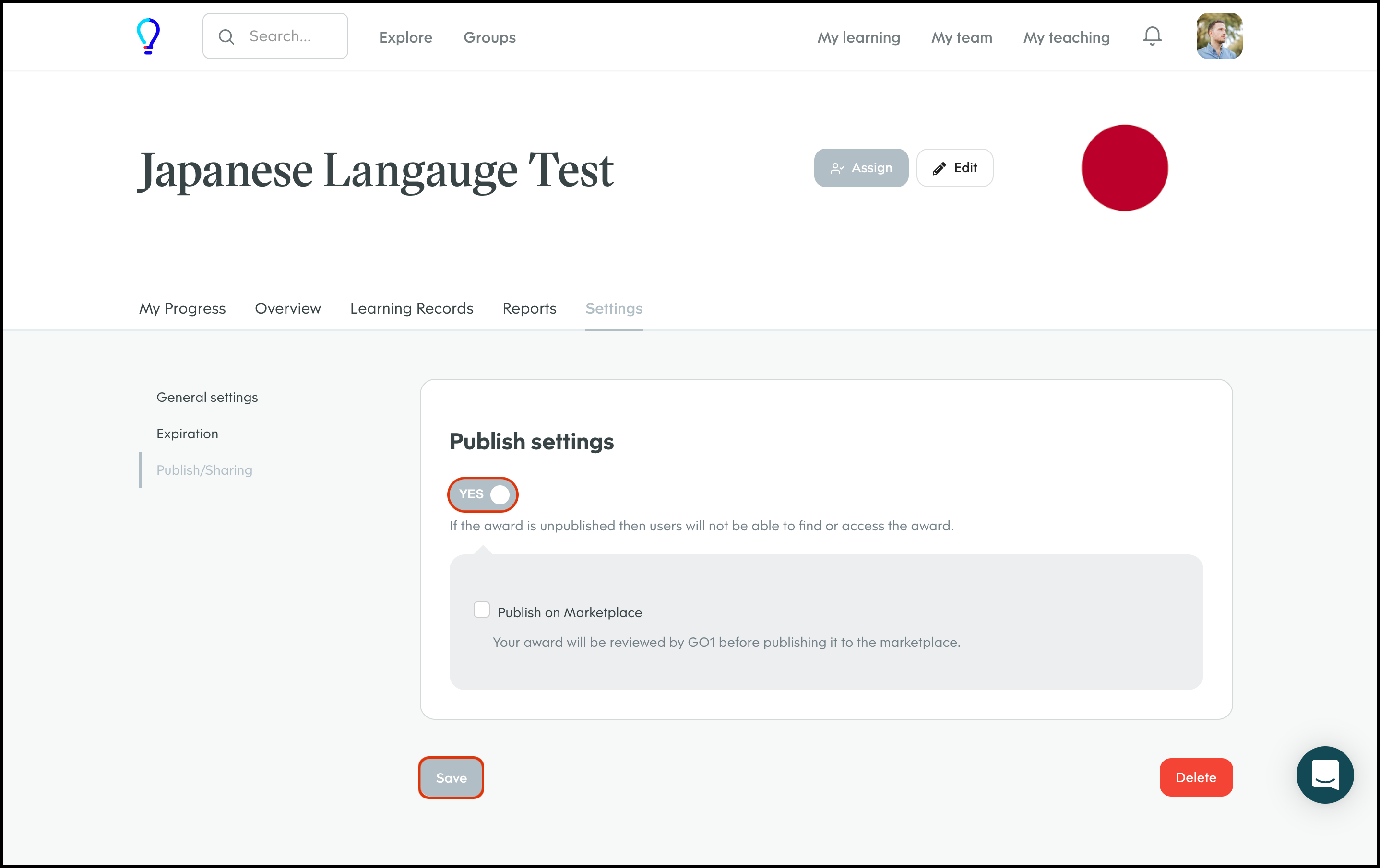The image size is (1380, 868).
Task: Click the GO1 lightbulb logo
Action: pos(148,36)
